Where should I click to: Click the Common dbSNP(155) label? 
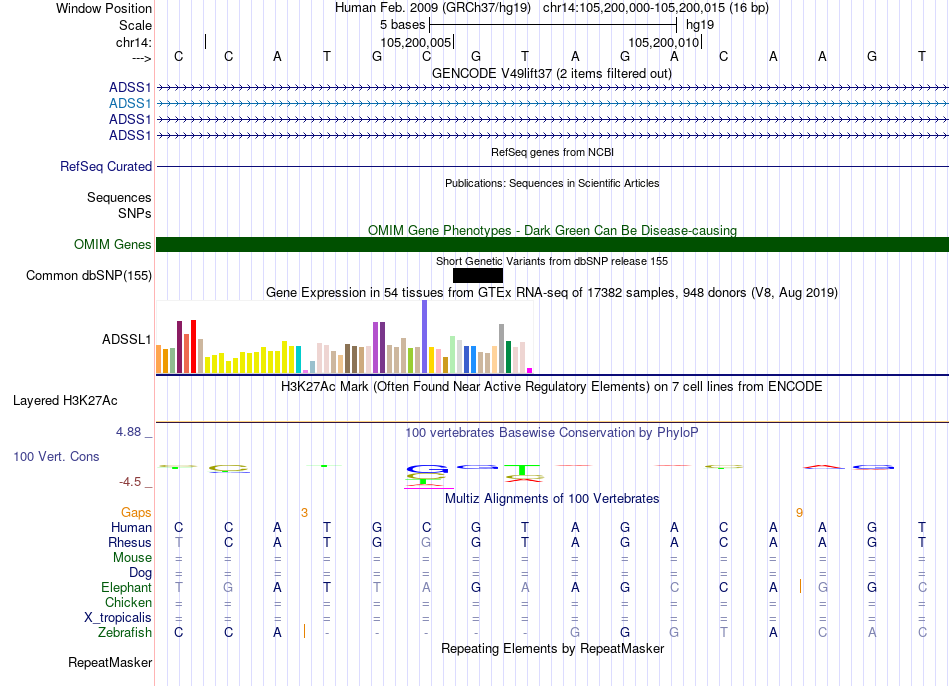point(89,276)
